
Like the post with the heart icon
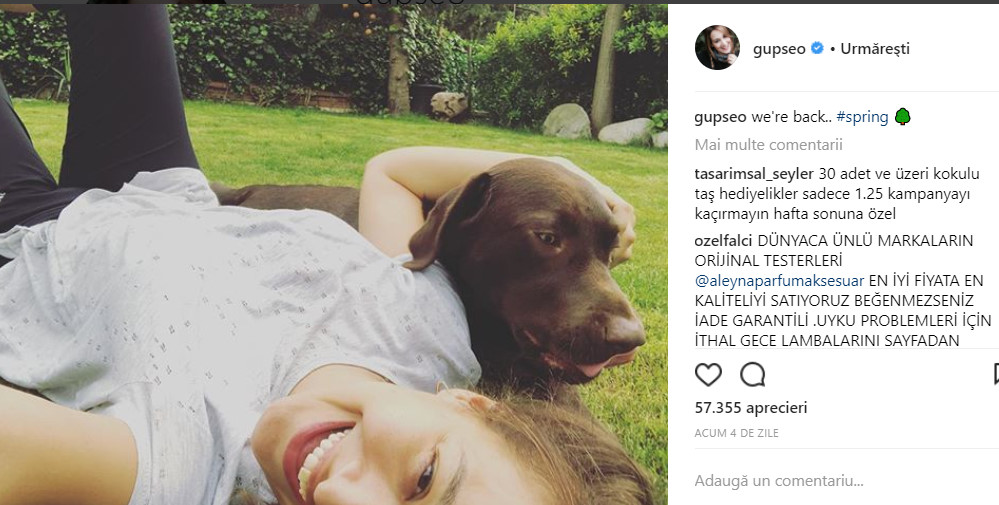(x=708, y=374)
